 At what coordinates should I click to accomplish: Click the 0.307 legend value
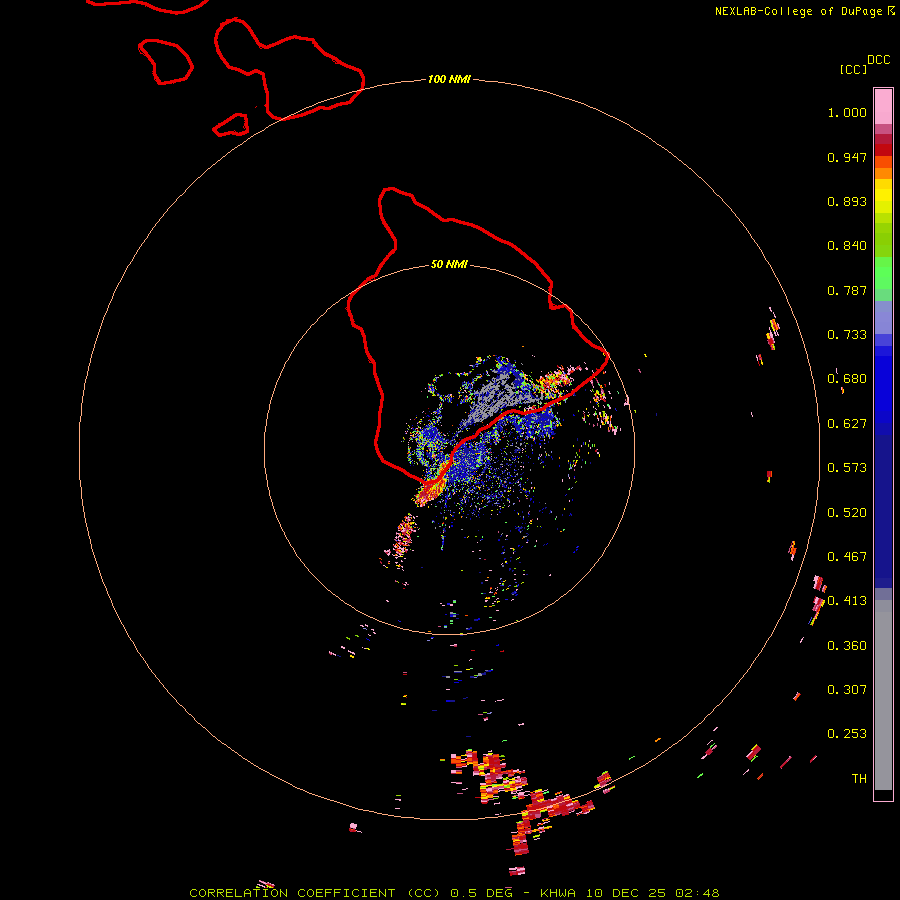[x=847, y=689]
